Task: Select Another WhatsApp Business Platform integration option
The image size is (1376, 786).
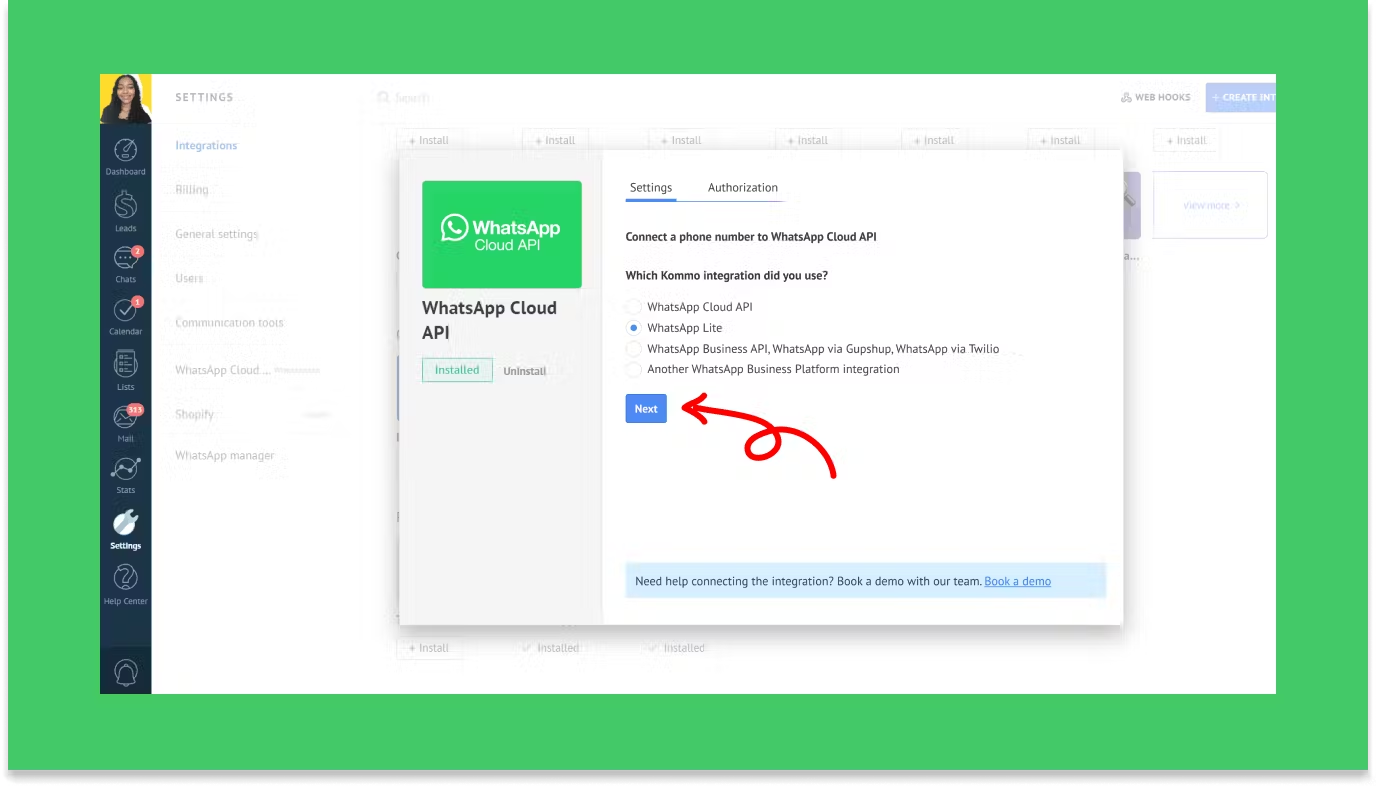Action: (633, 369)
